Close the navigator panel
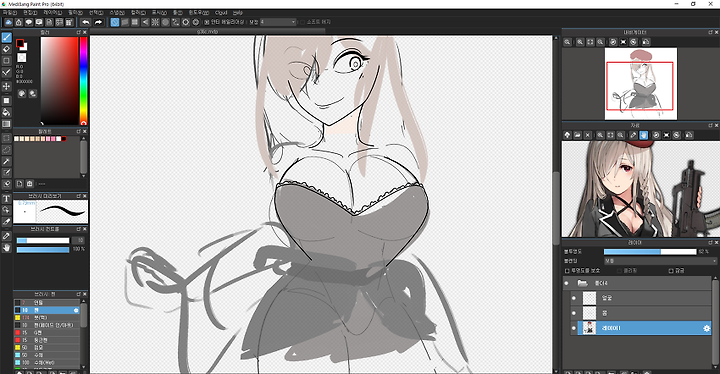Image resolution: width=720 pixels, height=374 pixels. tap(716, 32)
